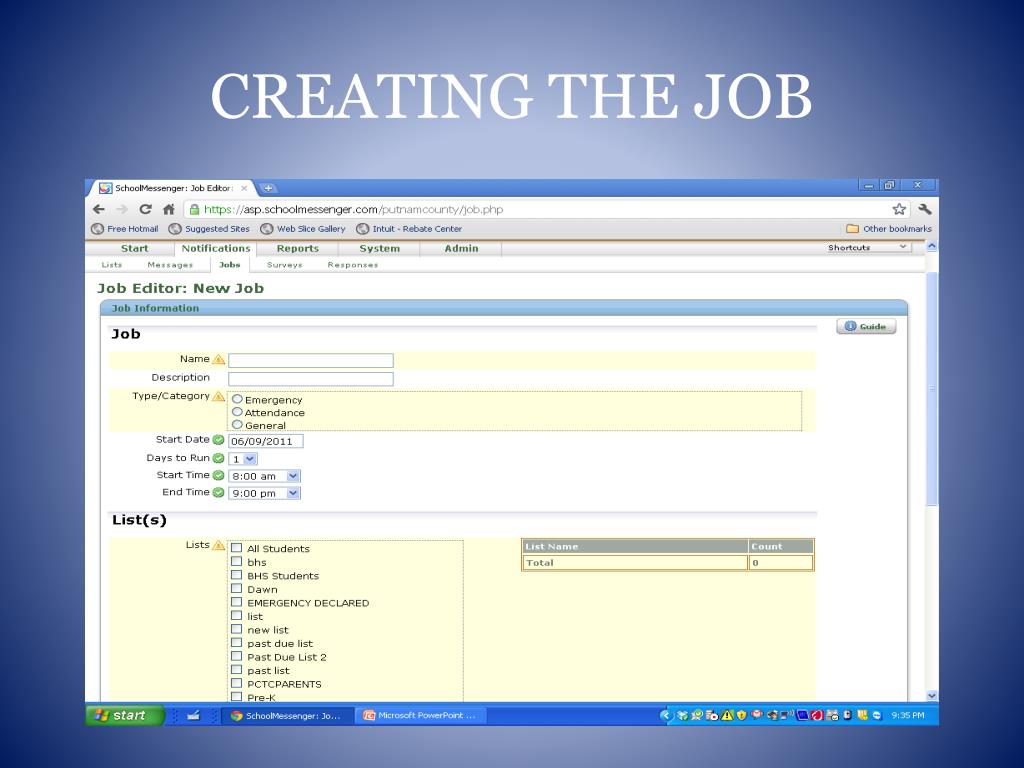Bookmark page with star icon

click(899, 210)
